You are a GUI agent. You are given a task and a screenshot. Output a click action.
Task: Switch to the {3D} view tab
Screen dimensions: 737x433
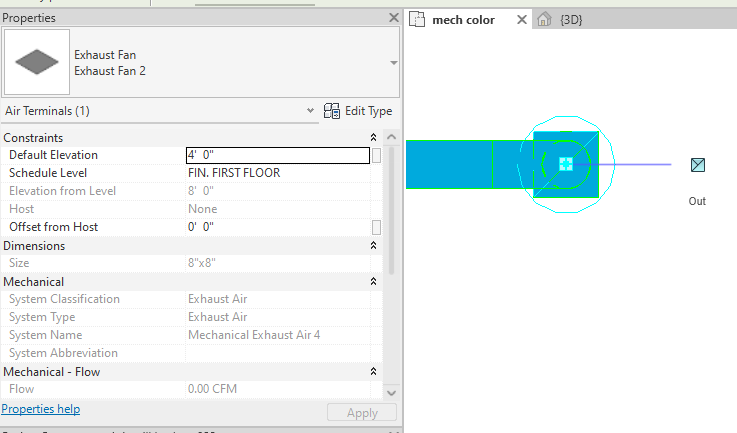pyautogui.click(x=571, y=20)
